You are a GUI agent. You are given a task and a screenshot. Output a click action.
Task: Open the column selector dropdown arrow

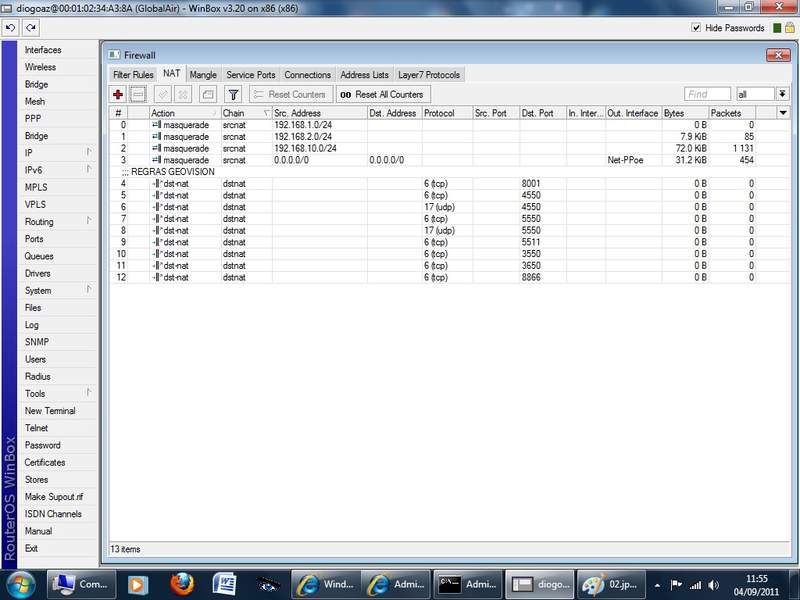783,113
